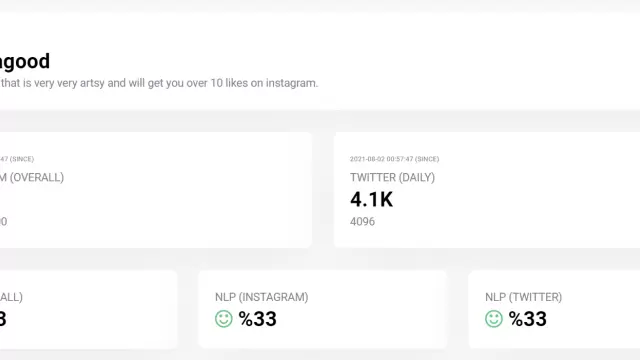Click the bold value in the bottom-left card
The height and width of the screenshot is (360, 640).
point(3,319)
